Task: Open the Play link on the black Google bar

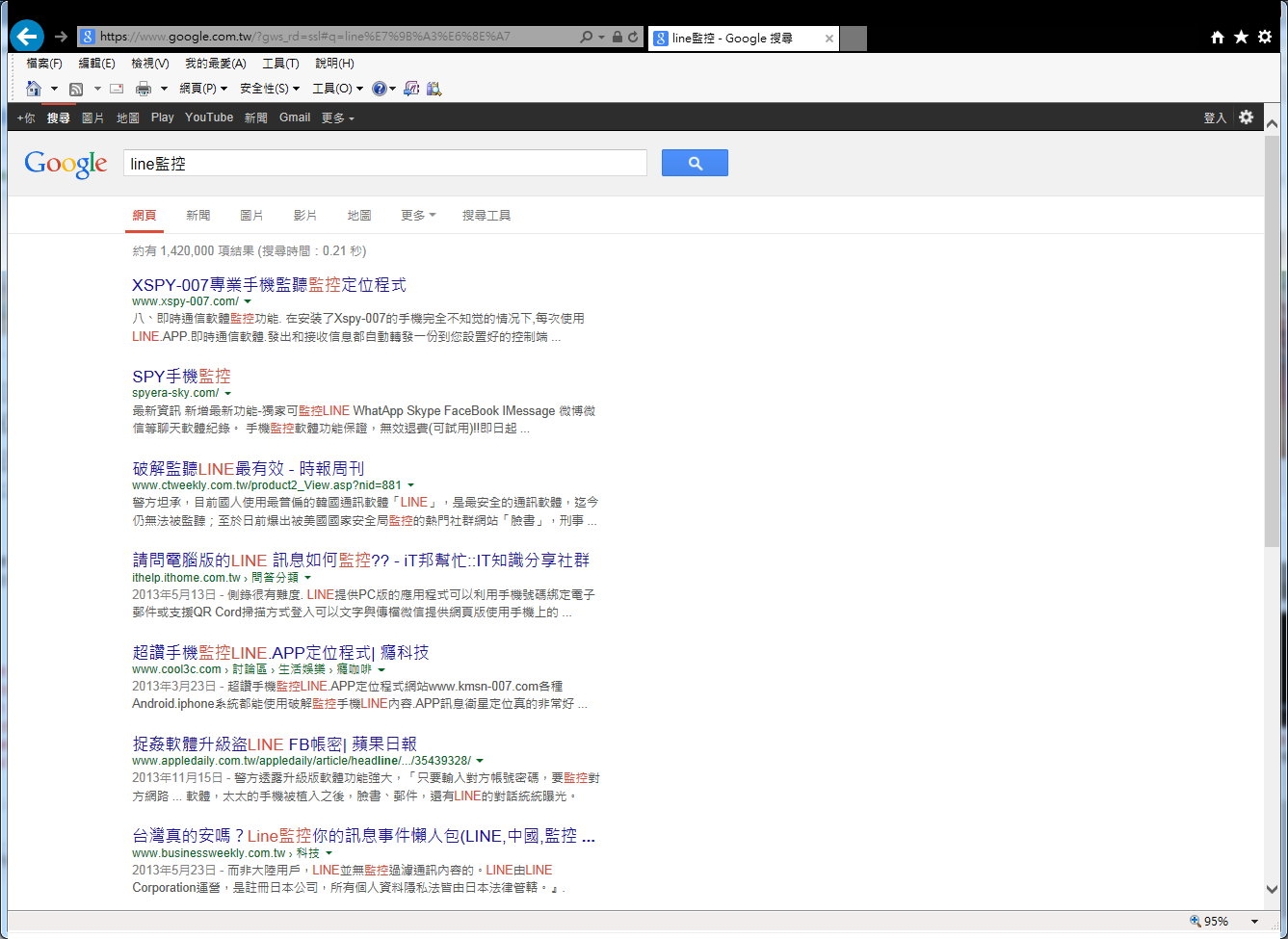Action: point(162,117)
